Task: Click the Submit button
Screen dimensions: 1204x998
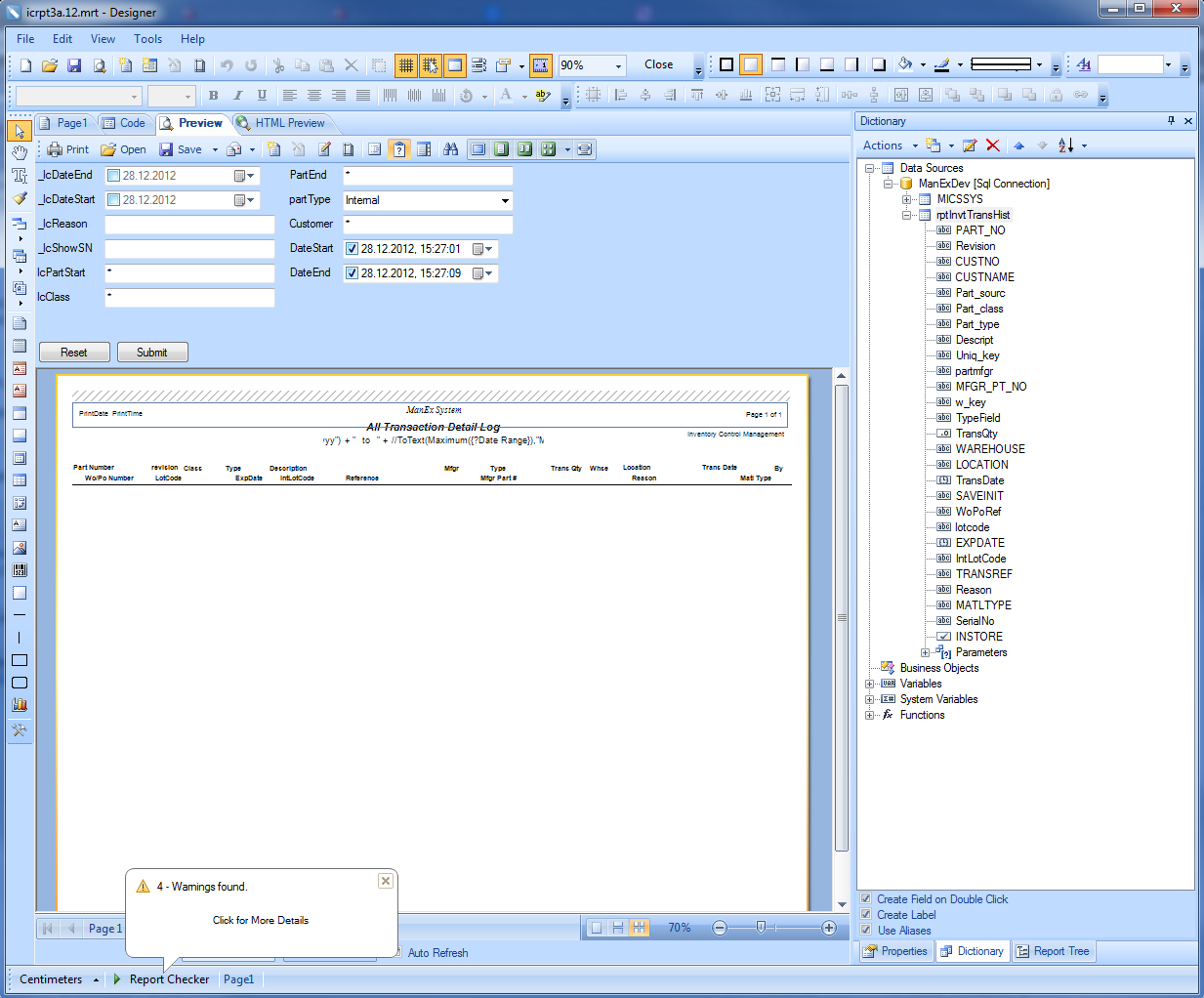Action: 152,353
